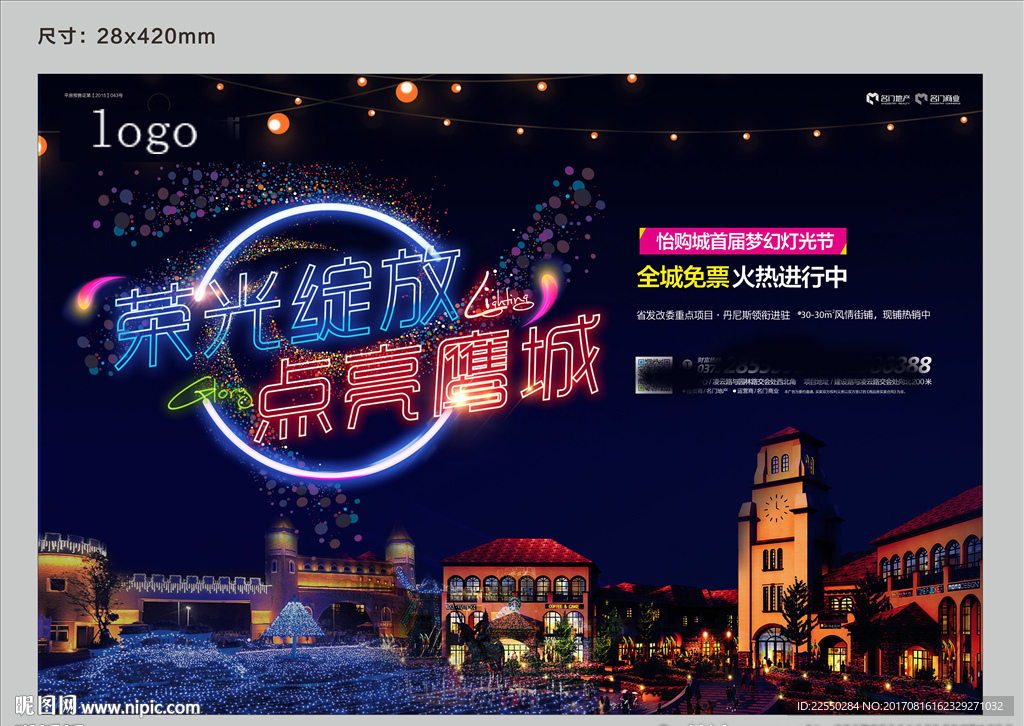Click the QR code on the poster
The width and height of the screenshot is (1024, 726).
[654, 375]
